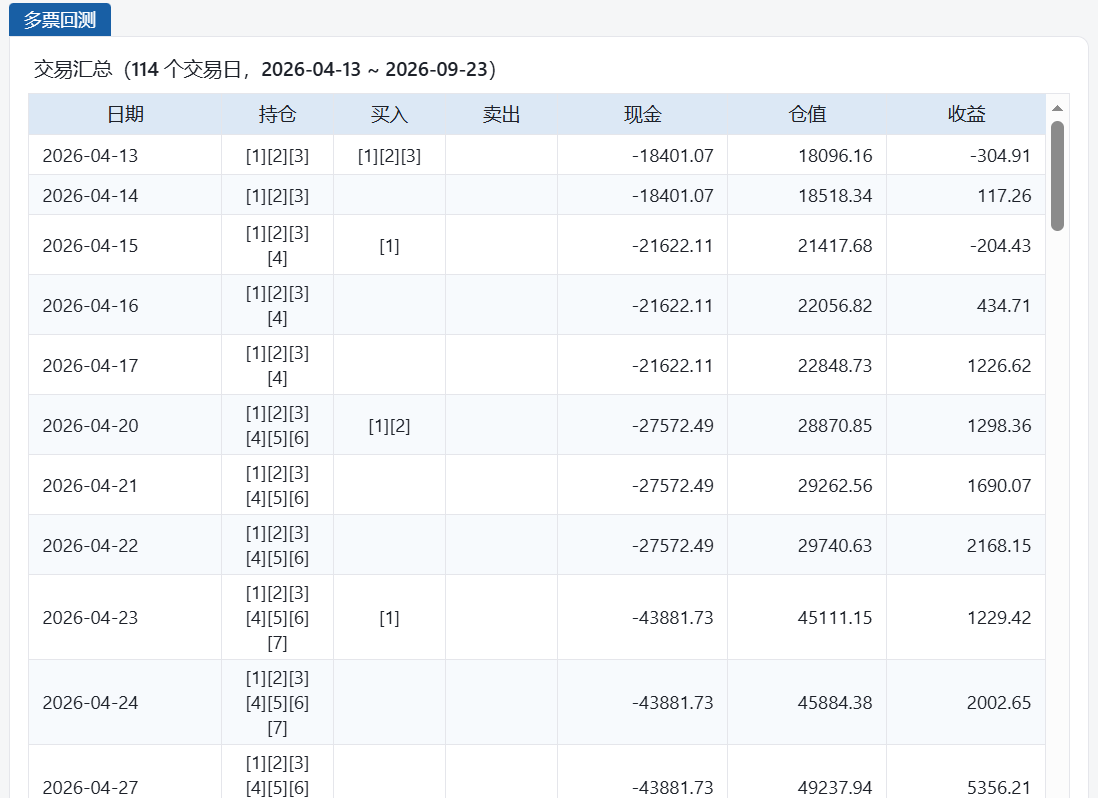Screen dimensions: 1098x798
Task: Click the 收益 value -304.91
Action: (x=1001, y=155)
